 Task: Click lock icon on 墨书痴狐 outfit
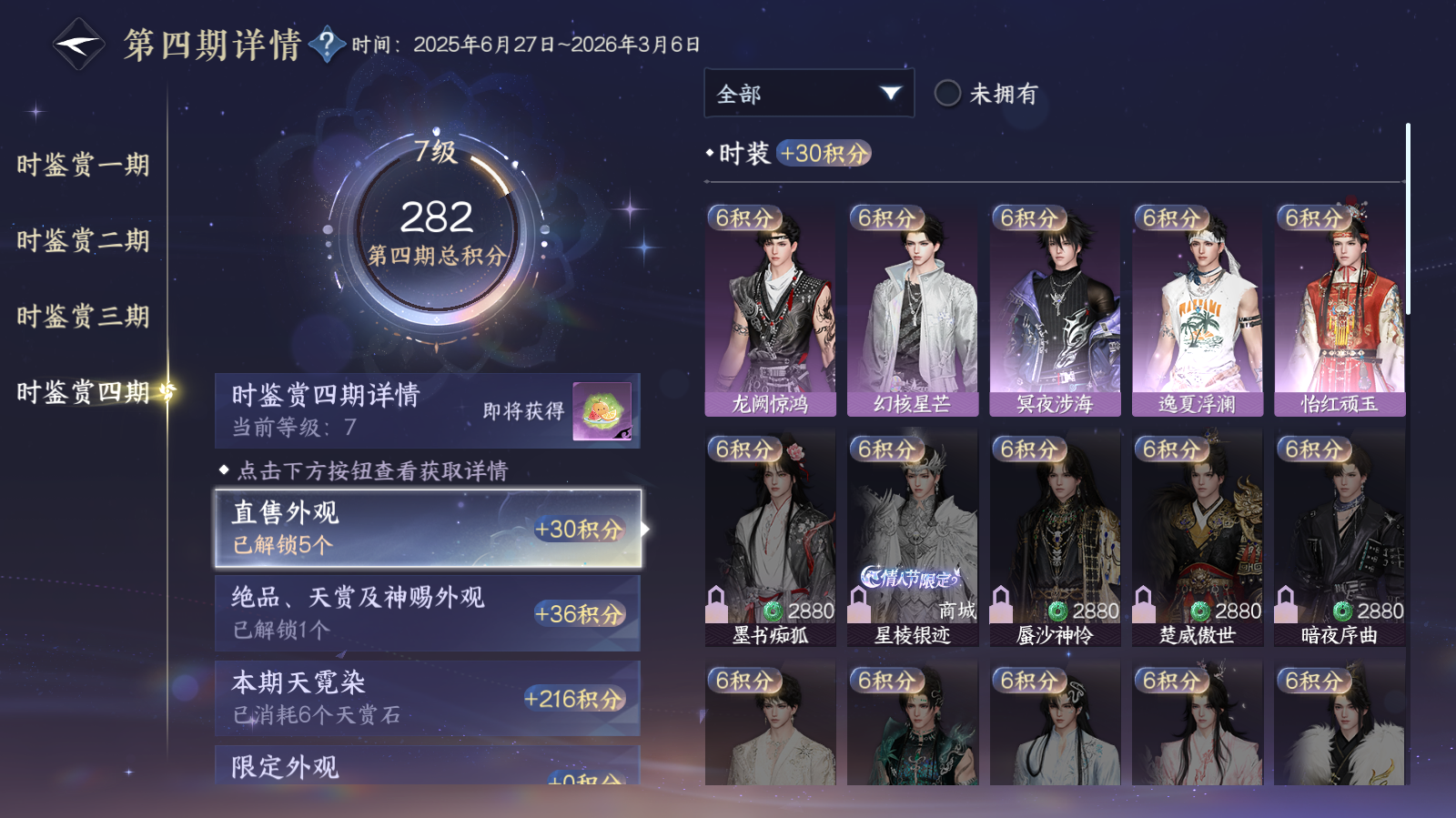coord(717,602)
